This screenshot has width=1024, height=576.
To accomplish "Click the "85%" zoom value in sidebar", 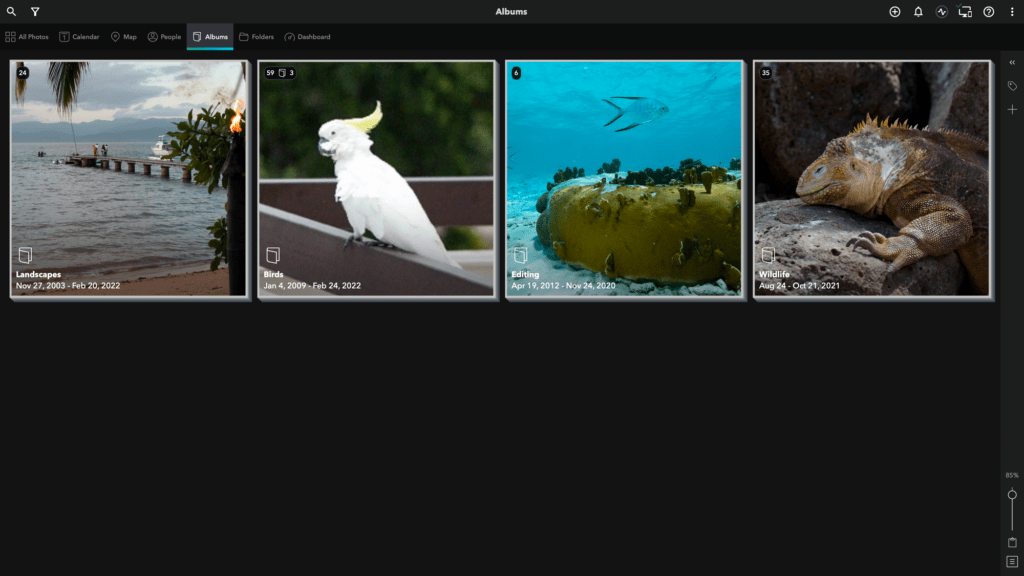I will coord(1012,475).
